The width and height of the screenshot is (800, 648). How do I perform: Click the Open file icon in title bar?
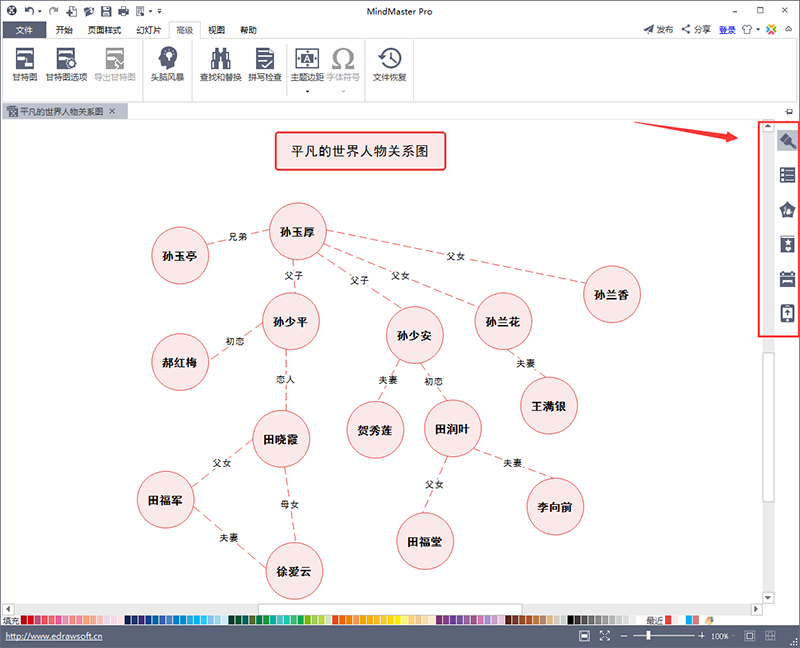tap(89, 11)
